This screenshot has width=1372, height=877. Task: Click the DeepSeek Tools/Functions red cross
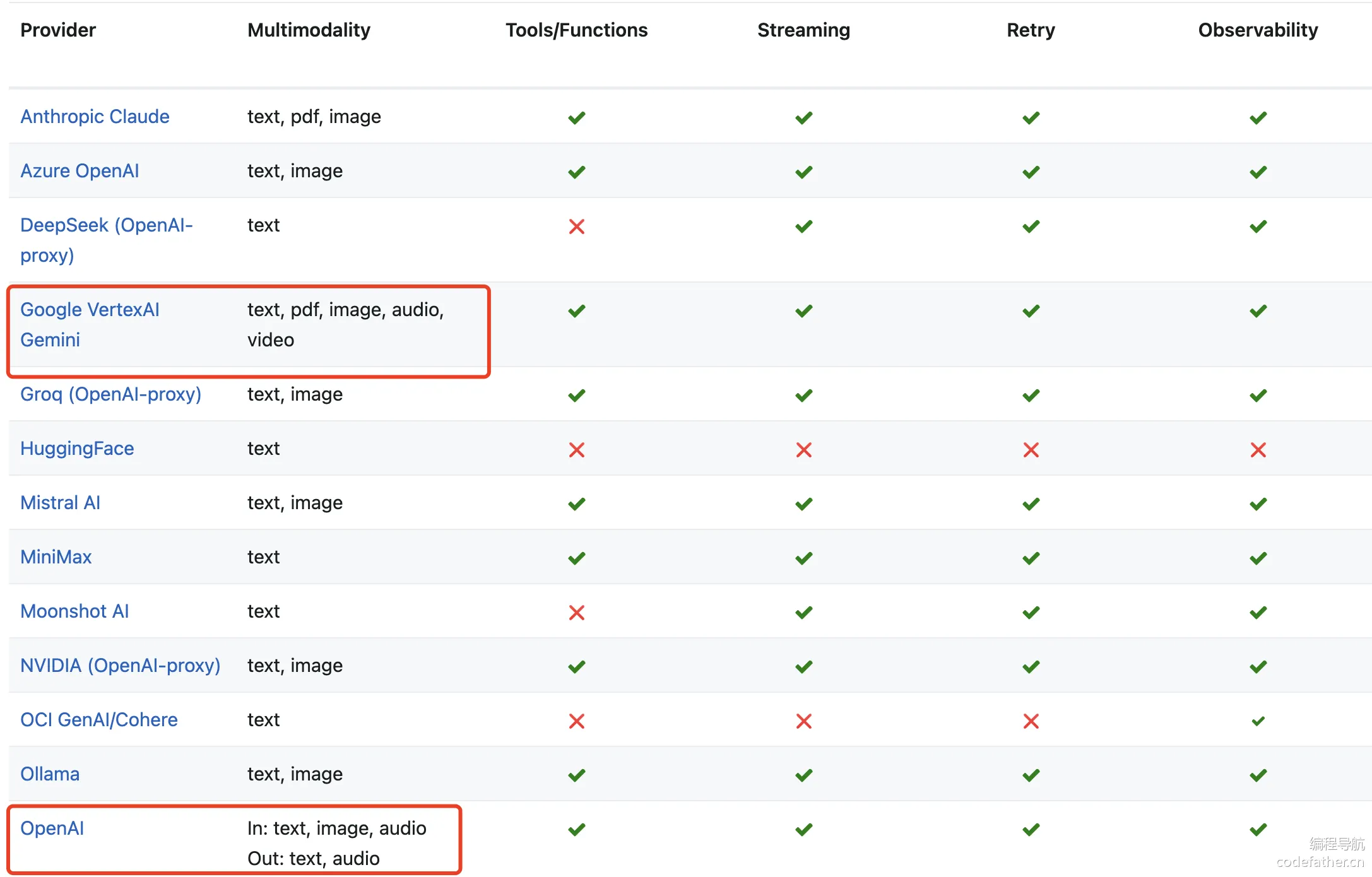click(x=577, y=227)
